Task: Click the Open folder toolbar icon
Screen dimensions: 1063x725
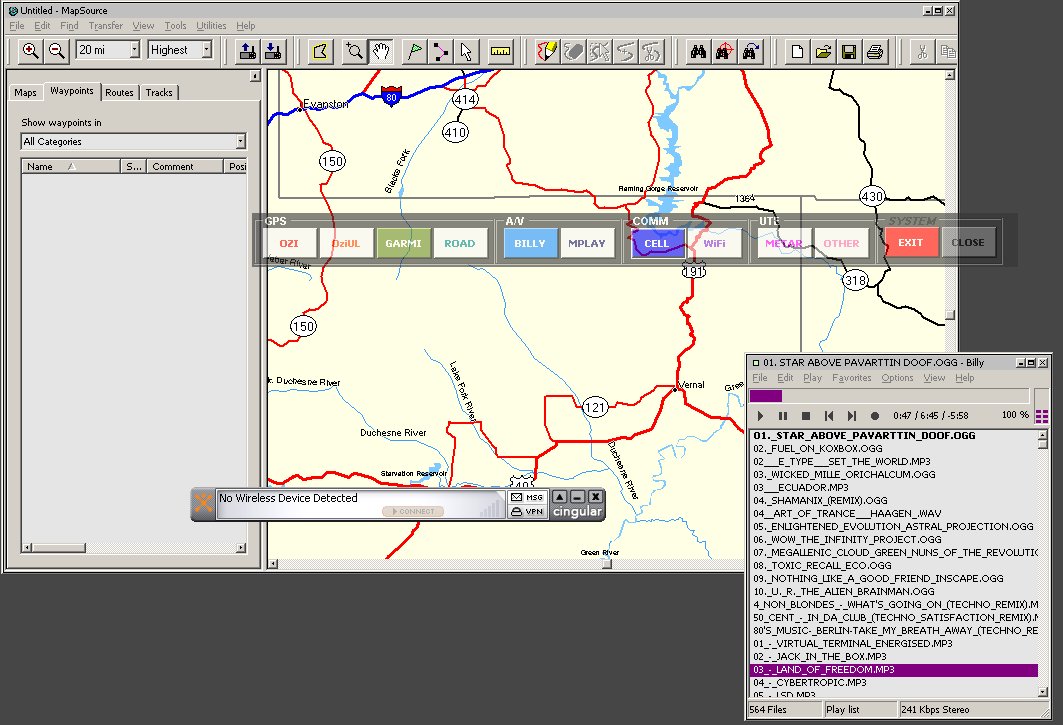Action: [823, 51]
